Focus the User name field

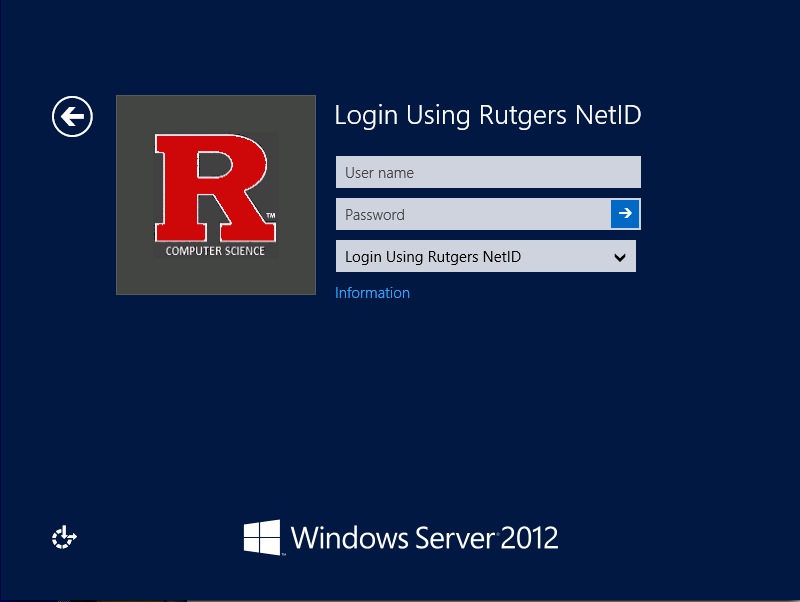click(x=488, y=172)
